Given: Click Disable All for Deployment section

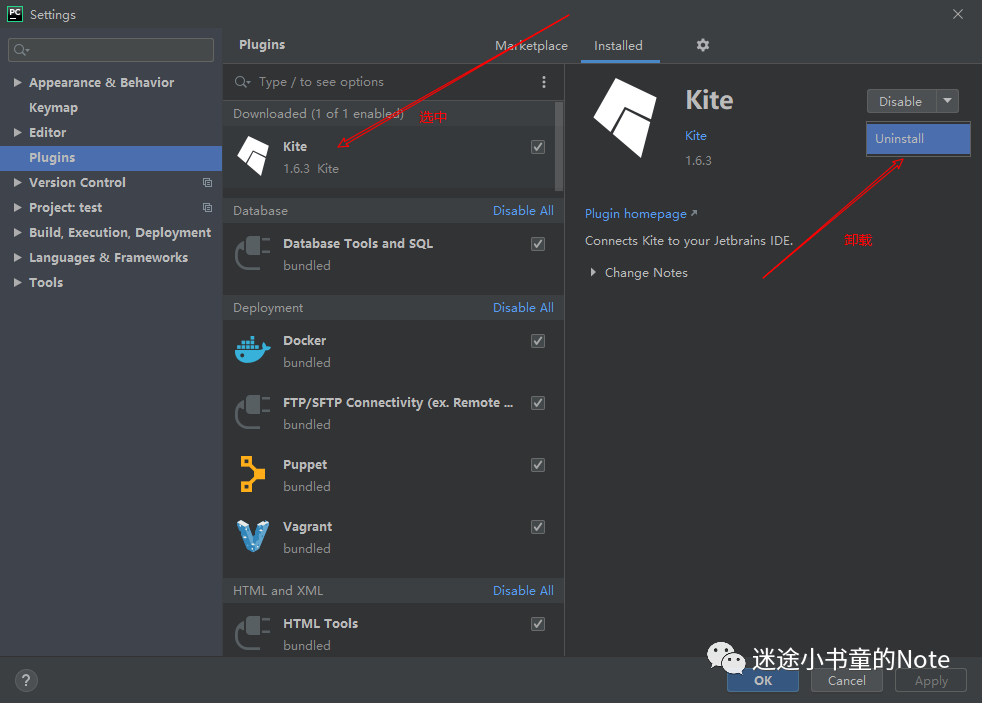Looking at the screenshot, I should point(523,308).
